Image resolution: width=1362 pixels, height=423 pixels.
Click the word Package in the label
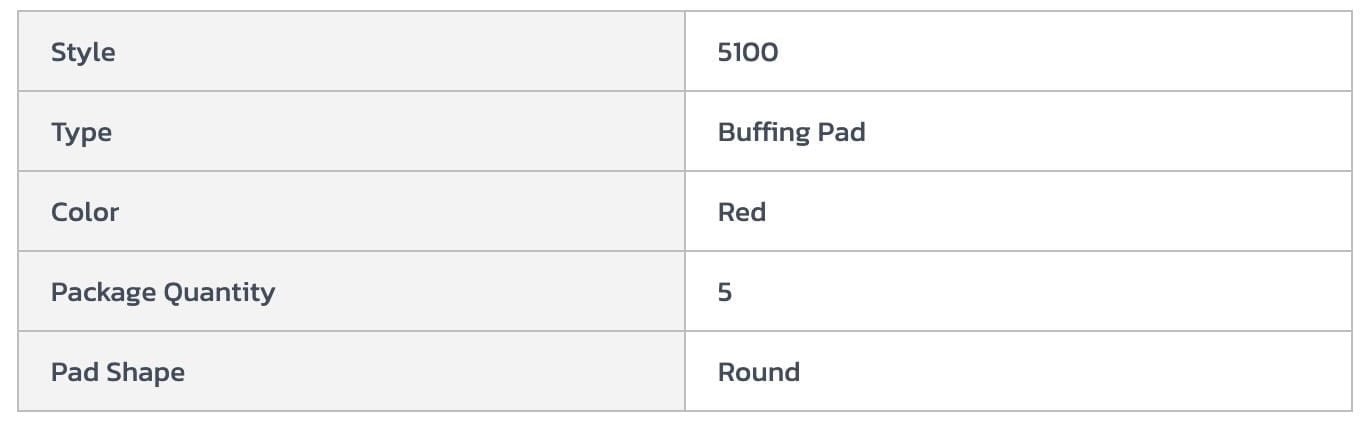pos(104,292)
